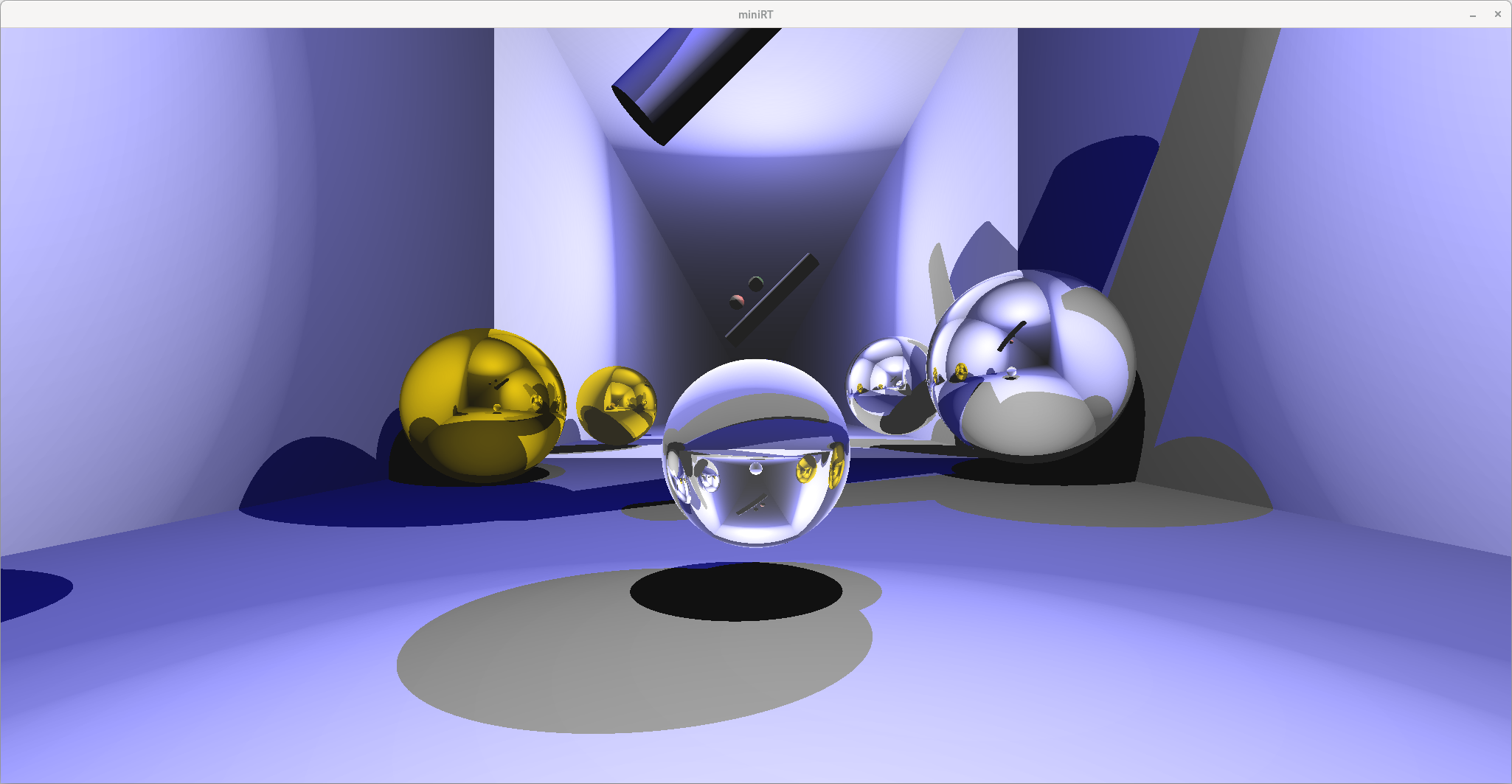This screenshot has height=784, width=1512.
Task: Pick the tiny dark green sphere
Action: click(756, 283)
